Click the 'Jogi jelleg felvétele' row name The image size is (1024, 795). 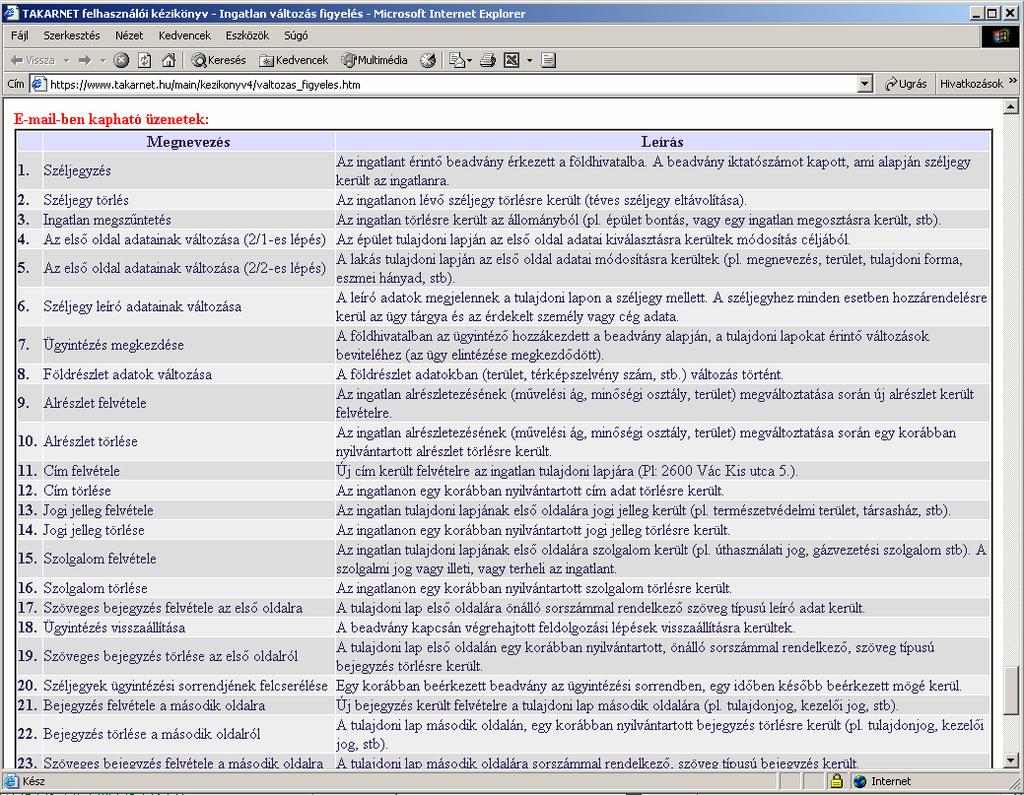pyautogui.click(x=99, y=510)
